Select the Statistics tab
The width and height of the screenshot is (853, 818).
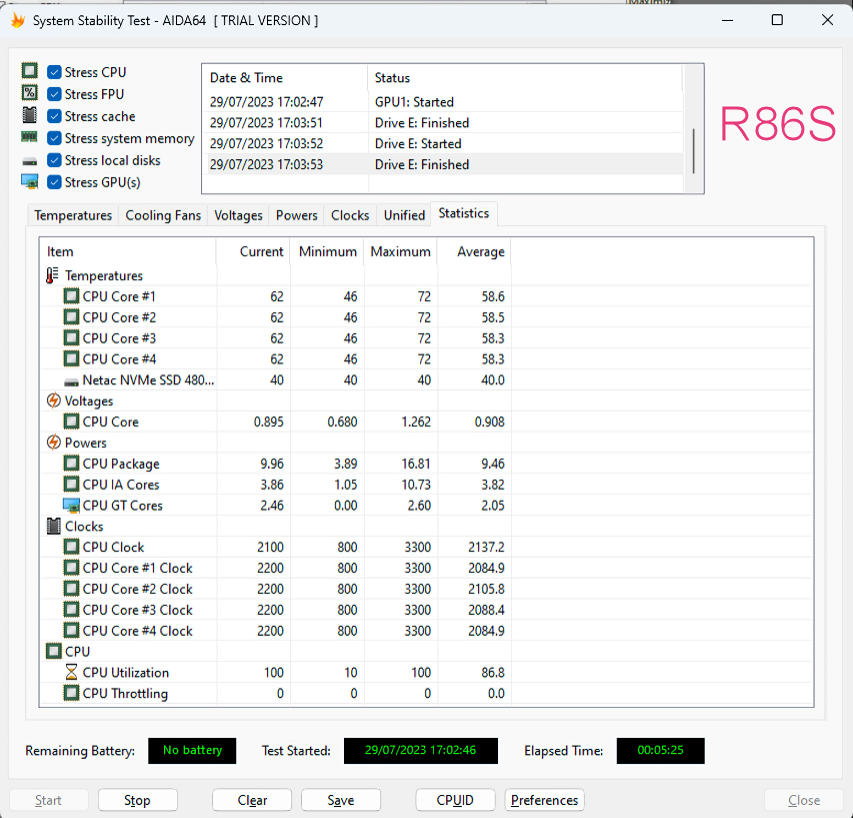click(x=463, y=213)
